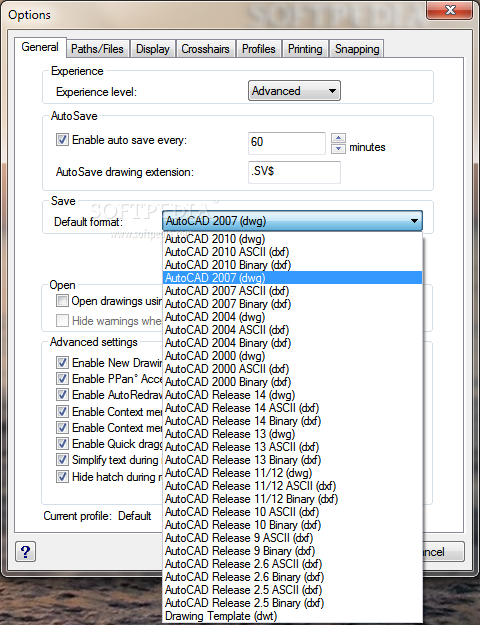Pick AutoCAD Release 13 ASCII (dxf)

(293, 447)
